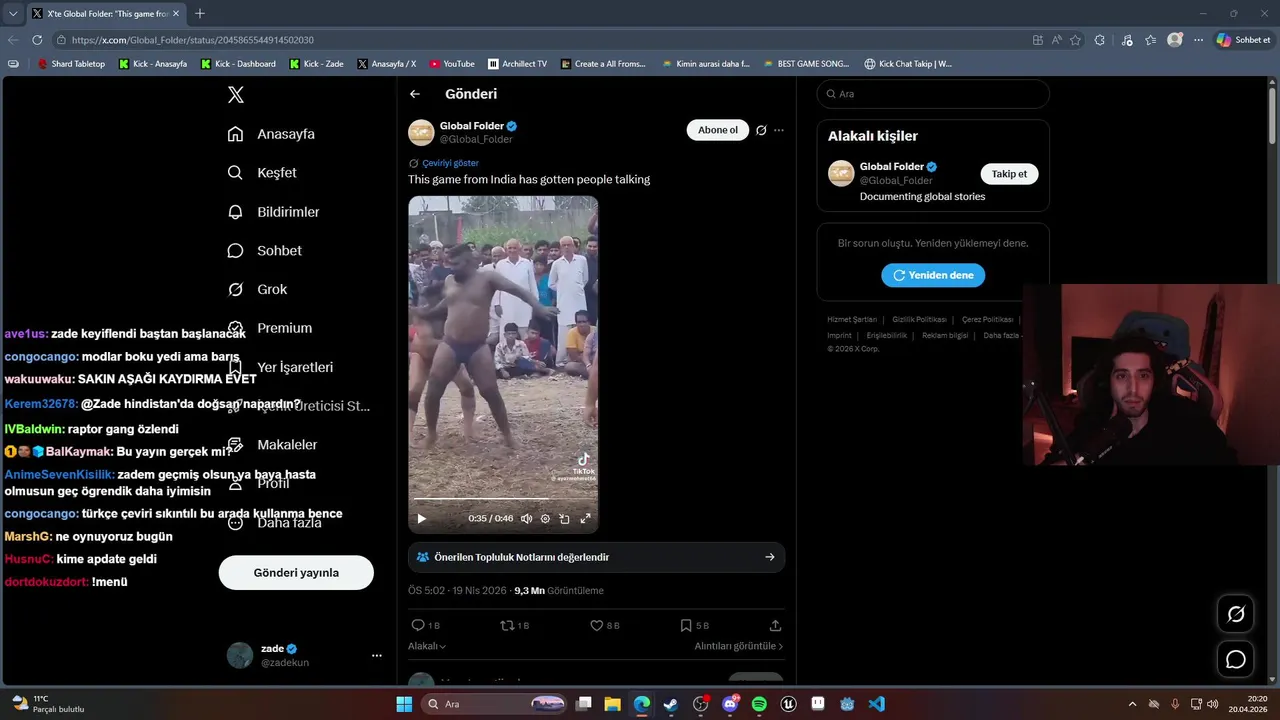Show hidden system tray icons
The image size is (1280, 720).
pos(1132,704)
